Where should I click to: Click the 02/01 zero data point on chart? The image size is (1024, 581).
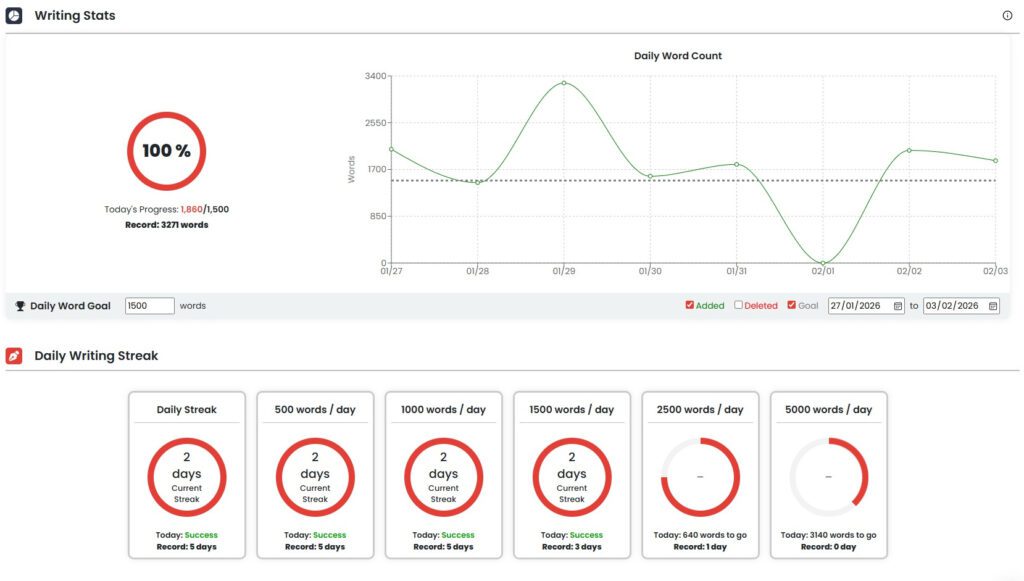tap(823, 263)
